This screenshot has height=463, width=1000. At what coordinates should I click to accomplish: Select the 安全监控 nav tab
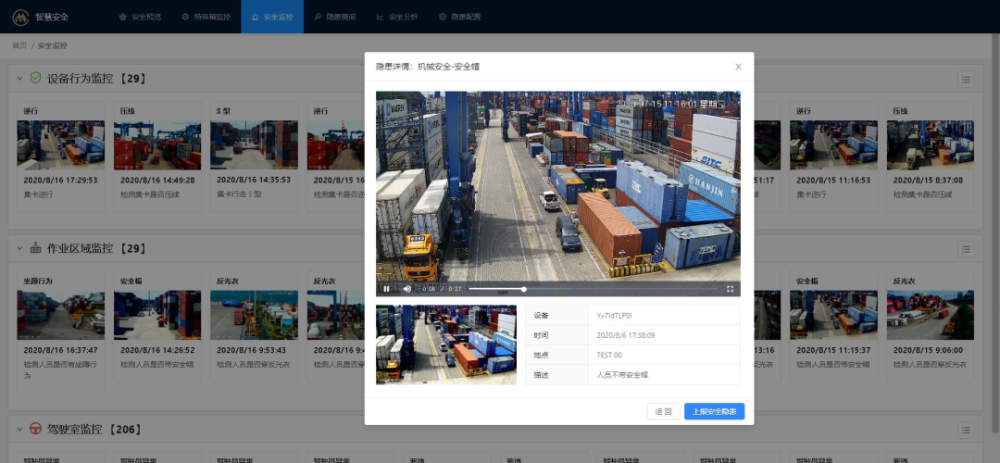tap(272, 17)
